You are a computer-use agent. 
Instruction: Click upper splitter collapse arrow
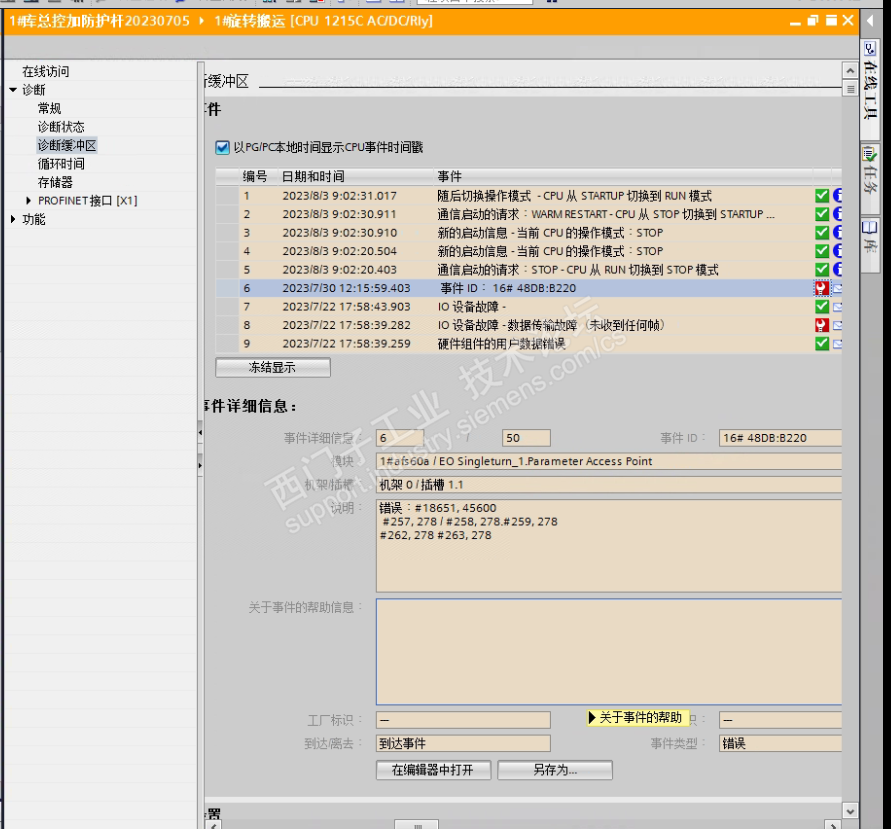point(200,432)
